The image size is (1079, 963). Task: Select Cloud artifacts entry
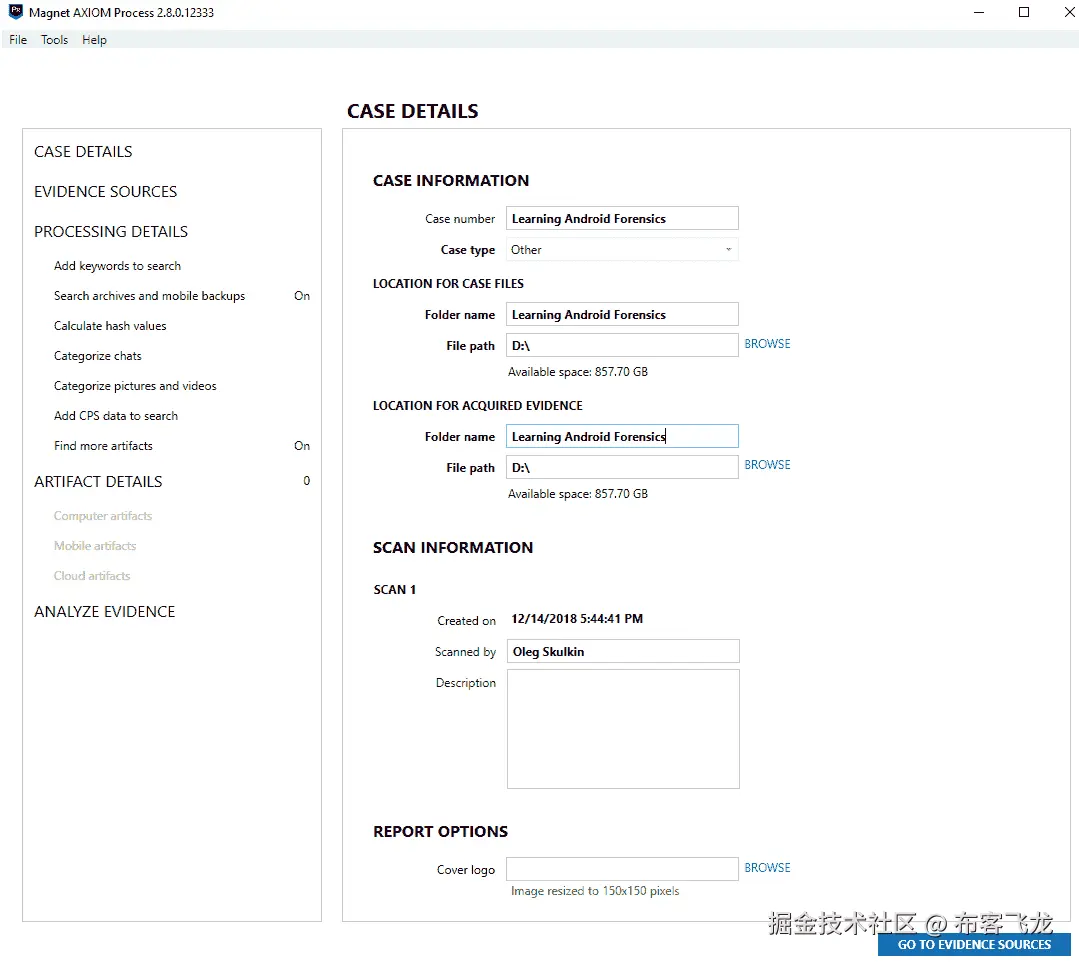point(92,575)
